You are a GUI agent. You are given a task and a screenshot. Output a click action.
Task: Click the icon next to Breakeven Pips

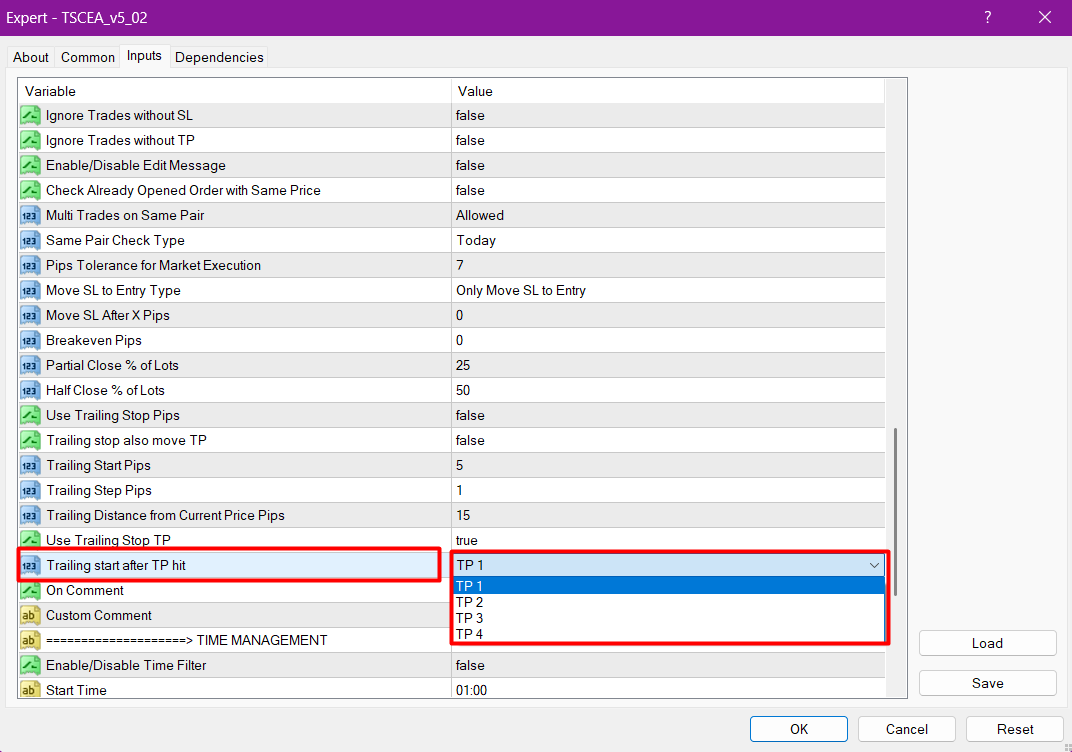click(30, 341)
